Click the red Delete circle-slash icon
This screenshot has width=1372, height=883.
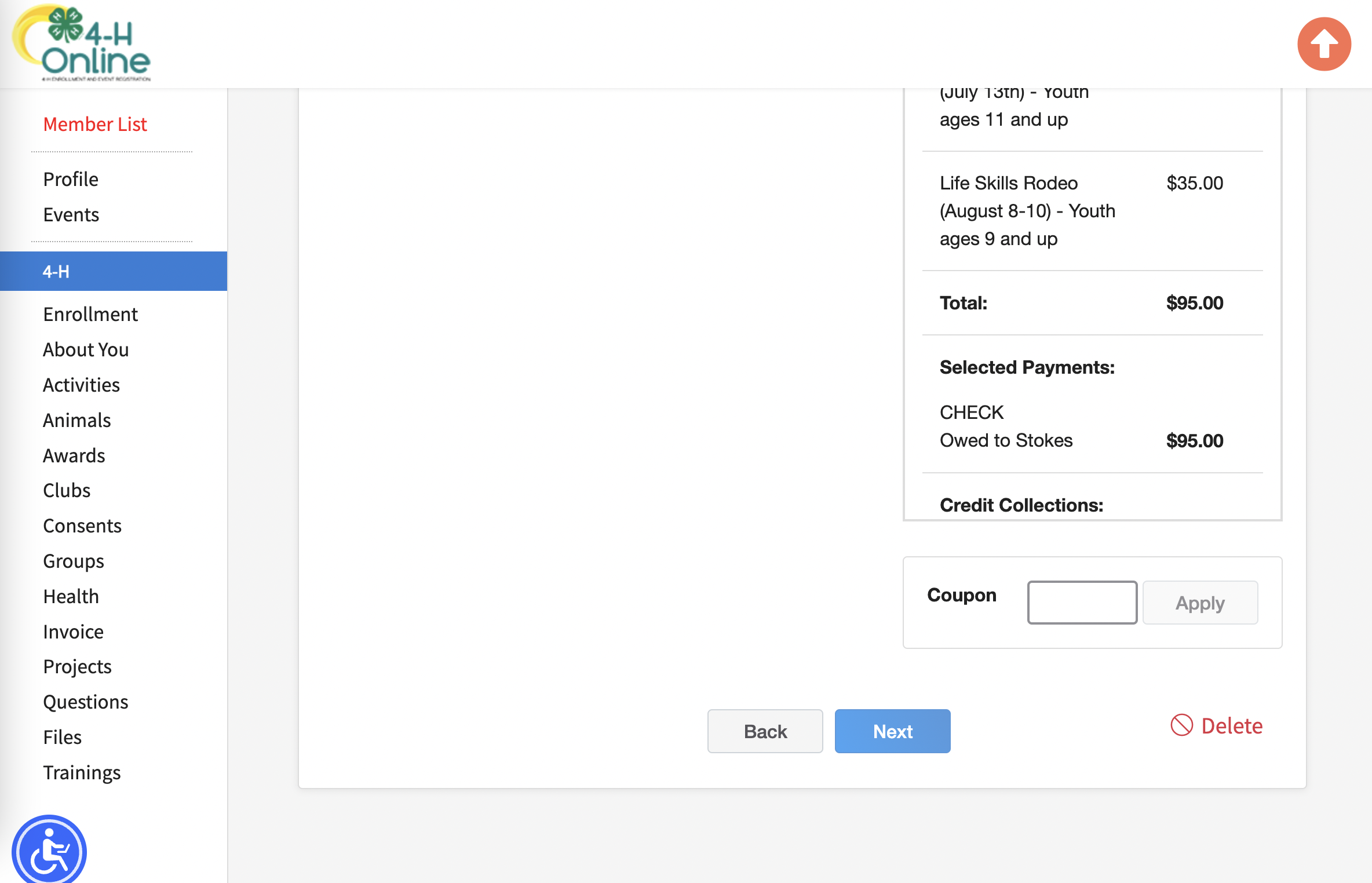1181,725
